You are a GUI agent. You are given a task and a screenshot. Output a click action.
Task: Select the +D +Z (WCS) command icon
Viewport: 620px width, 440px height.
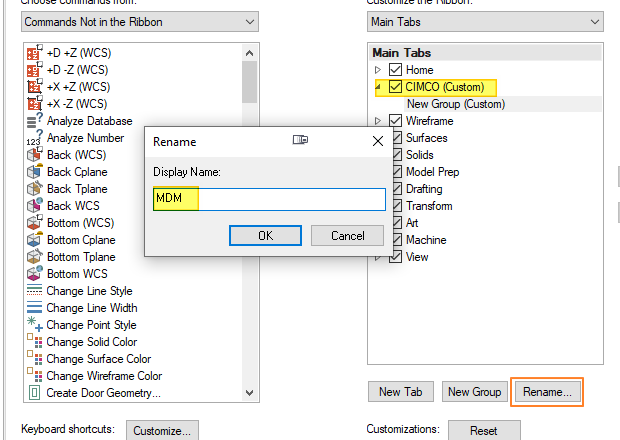point(34,53)
